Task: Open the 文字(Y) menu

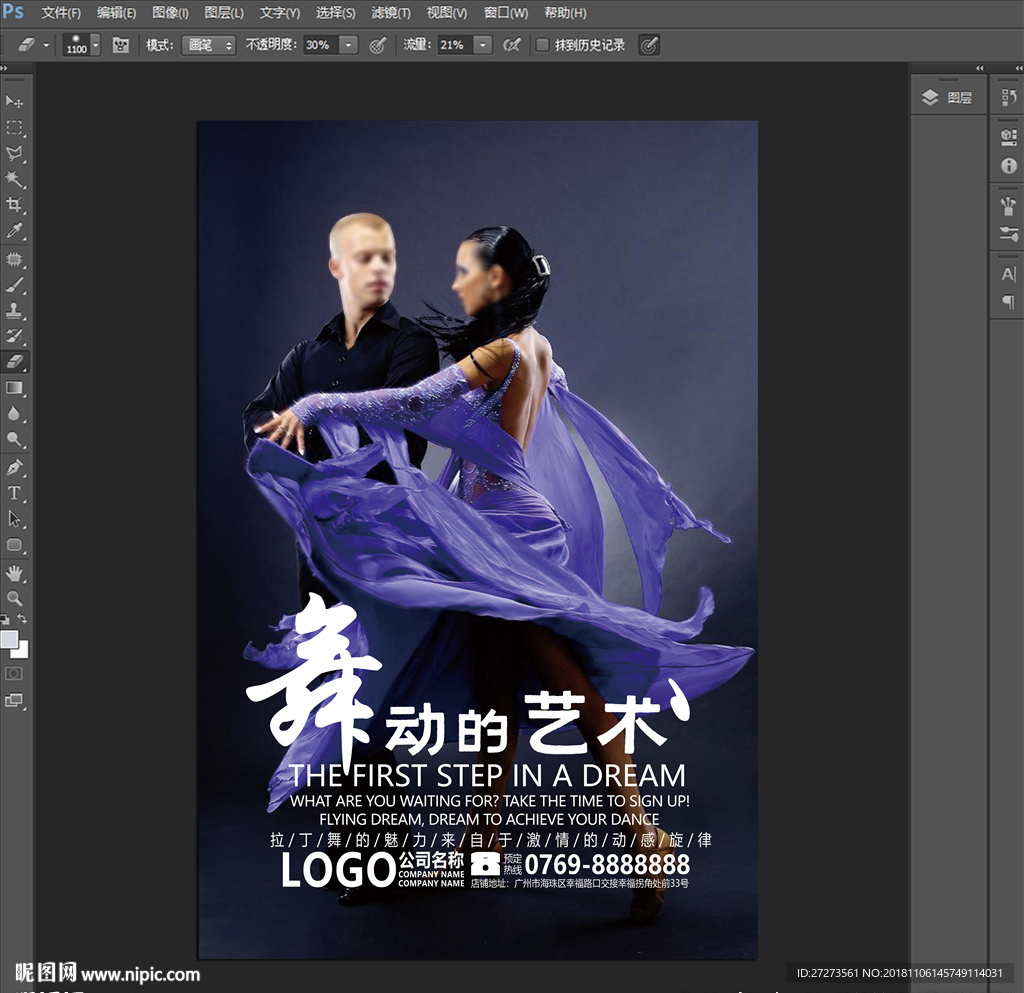Action: point(280,13)
